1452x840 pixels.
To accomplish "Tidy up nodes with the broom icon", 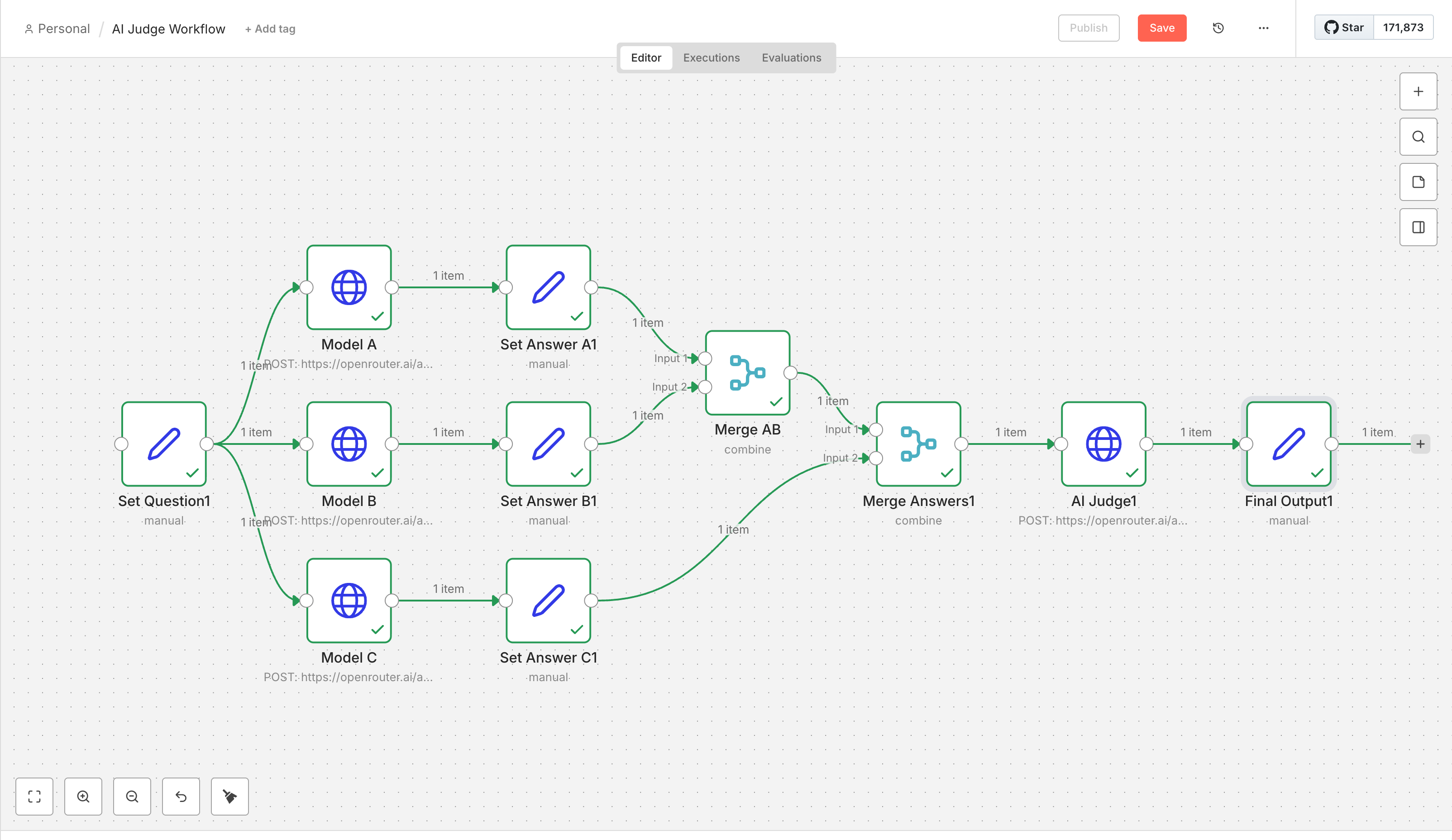I will pyautogui.click(x=229, y=796).
